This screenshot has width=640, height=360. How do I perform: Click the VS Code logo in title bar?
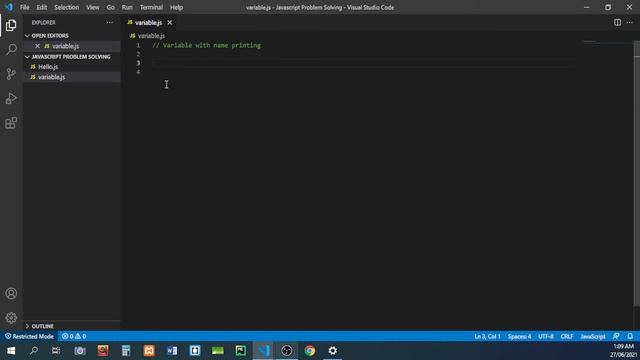(9, 7)
